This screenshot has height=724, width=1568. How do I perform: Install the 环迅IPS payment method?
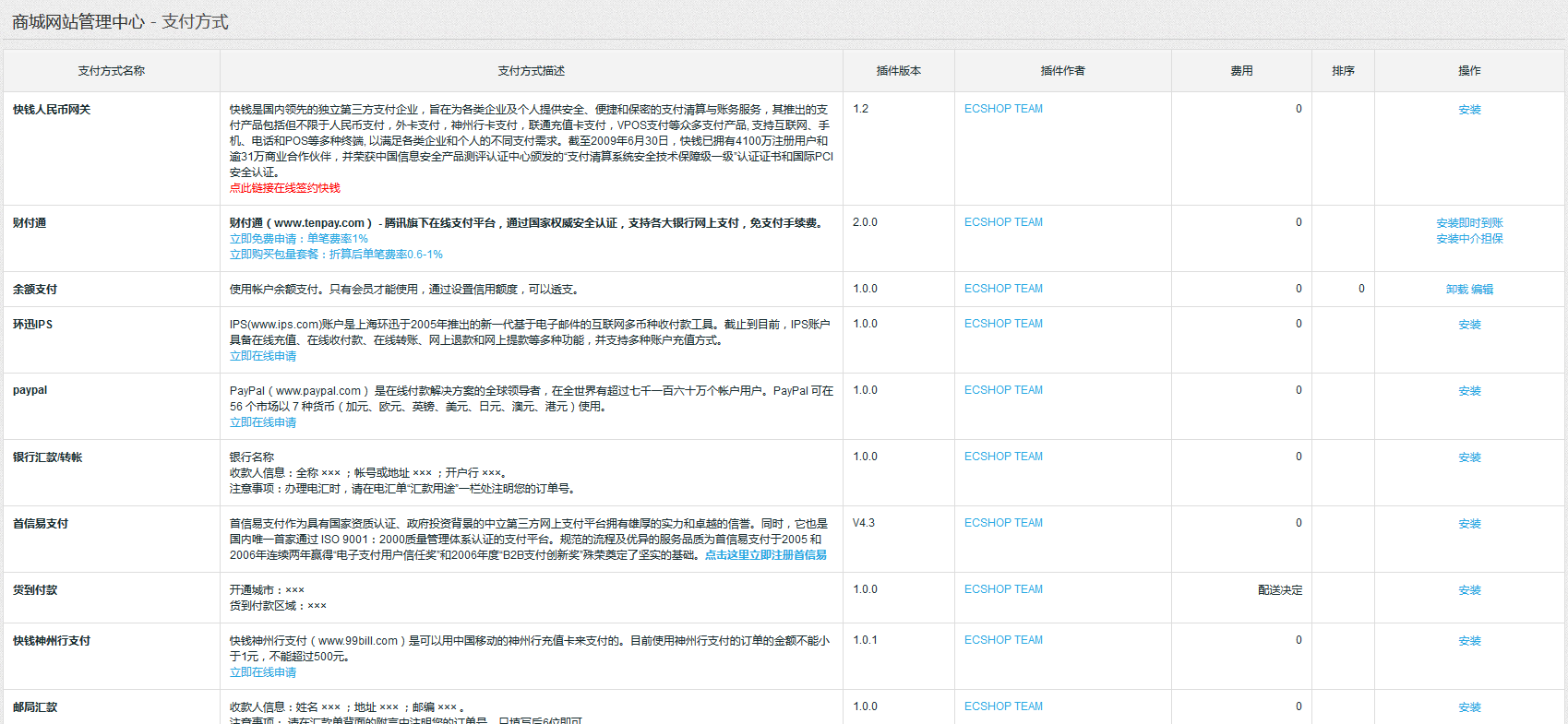pos(1469,325)
